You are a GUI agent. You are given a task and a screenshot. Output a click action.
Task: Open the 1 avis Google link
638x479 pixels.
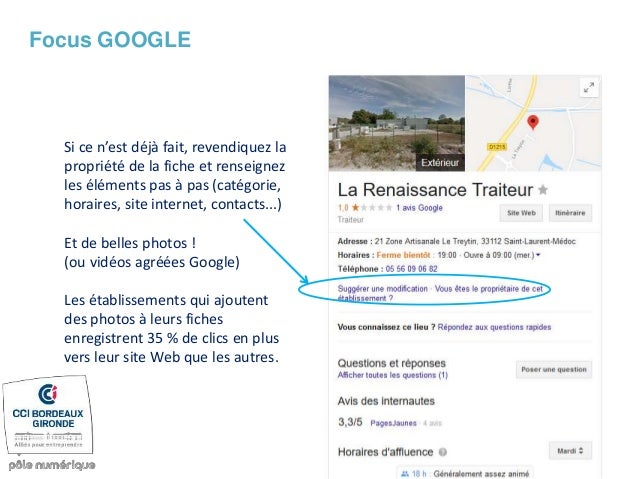click(419, 208)
